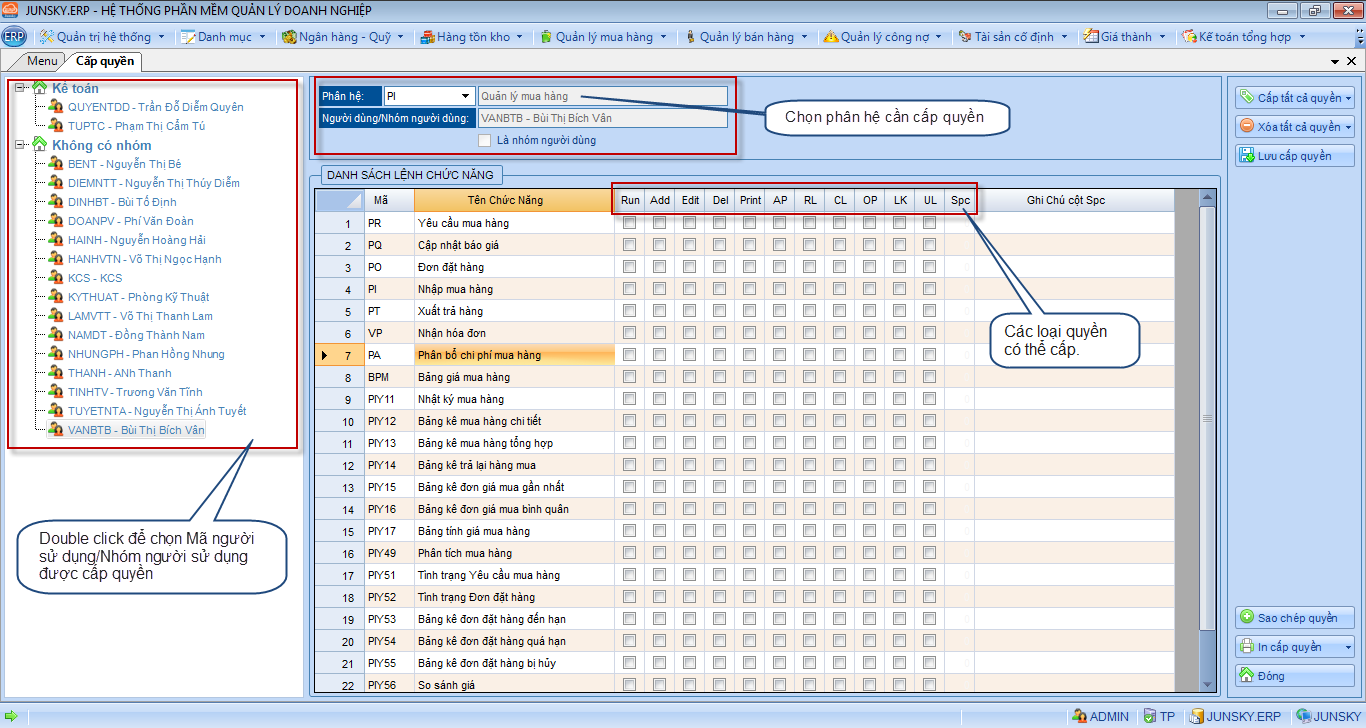The image size is (1366, 728).
Task: Click the function list vertical scrollbar
Action: [x=1208, y=420]
